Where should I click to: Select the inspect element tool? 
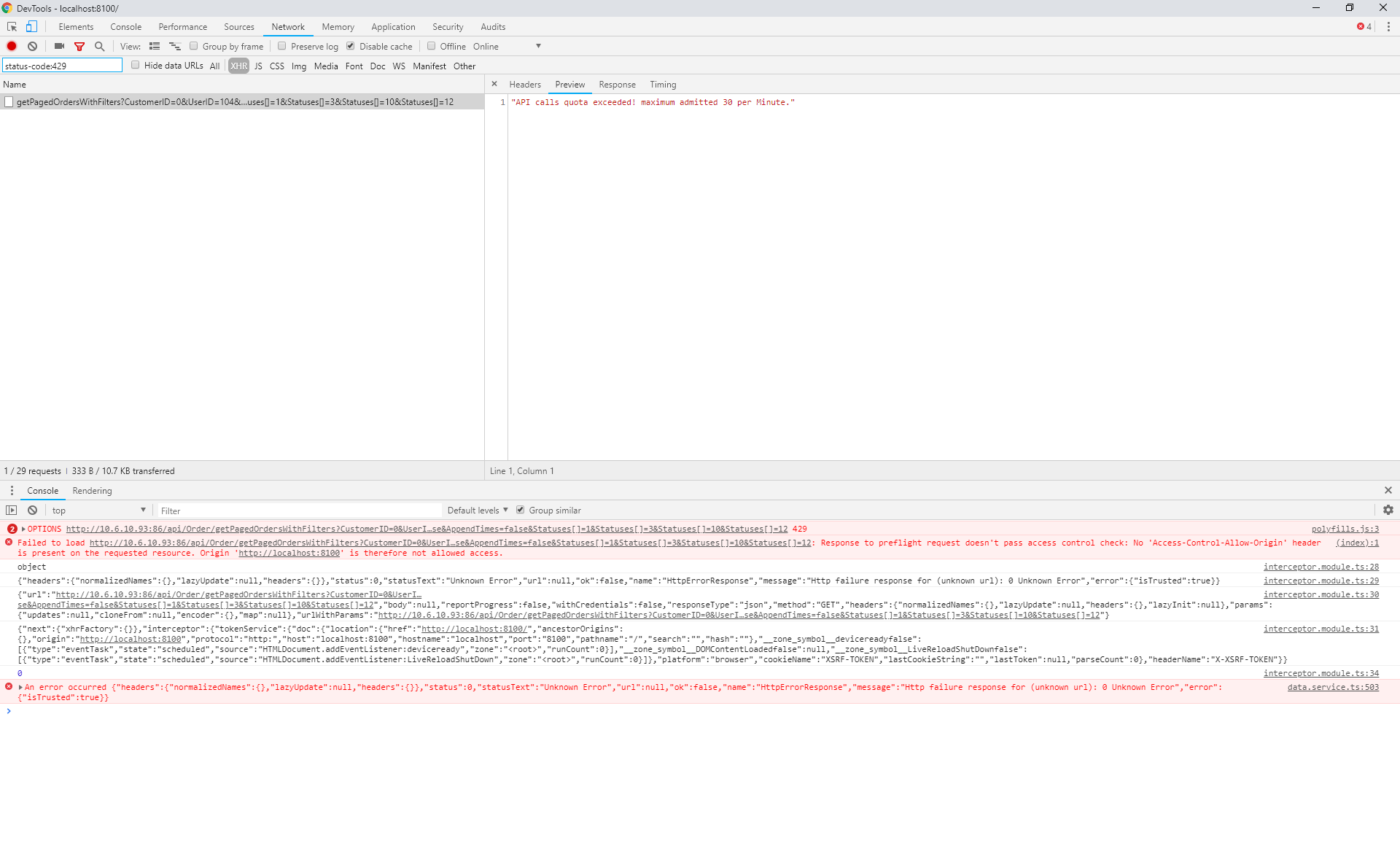11,26
